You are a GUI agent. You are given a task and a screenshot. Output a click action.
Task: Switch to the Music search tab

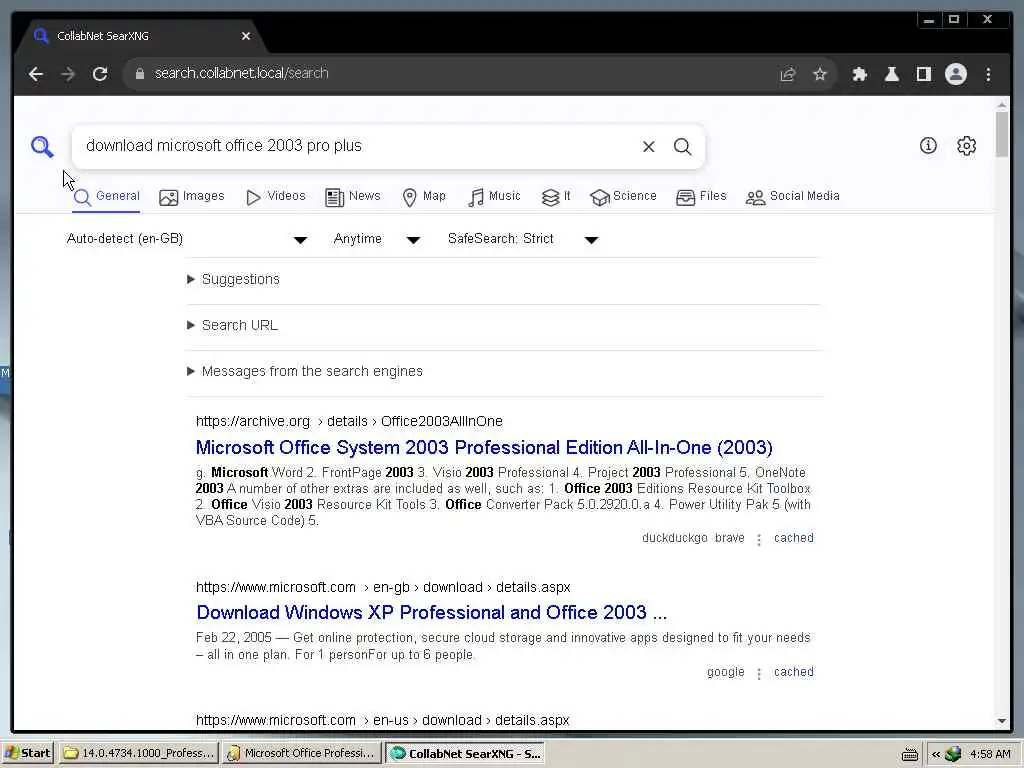coord(494,197)
